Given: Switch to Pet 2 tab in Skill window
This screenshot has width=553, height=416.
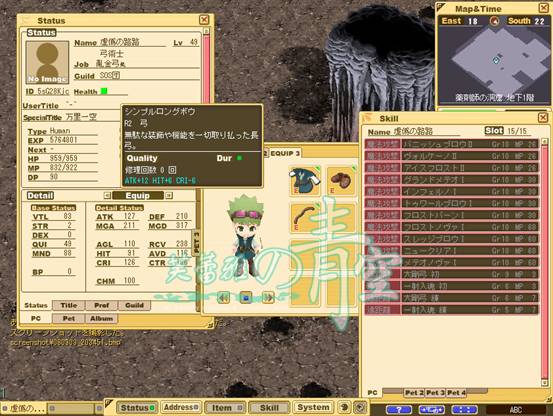Looking at the screenshot, I should pos(414,393).
